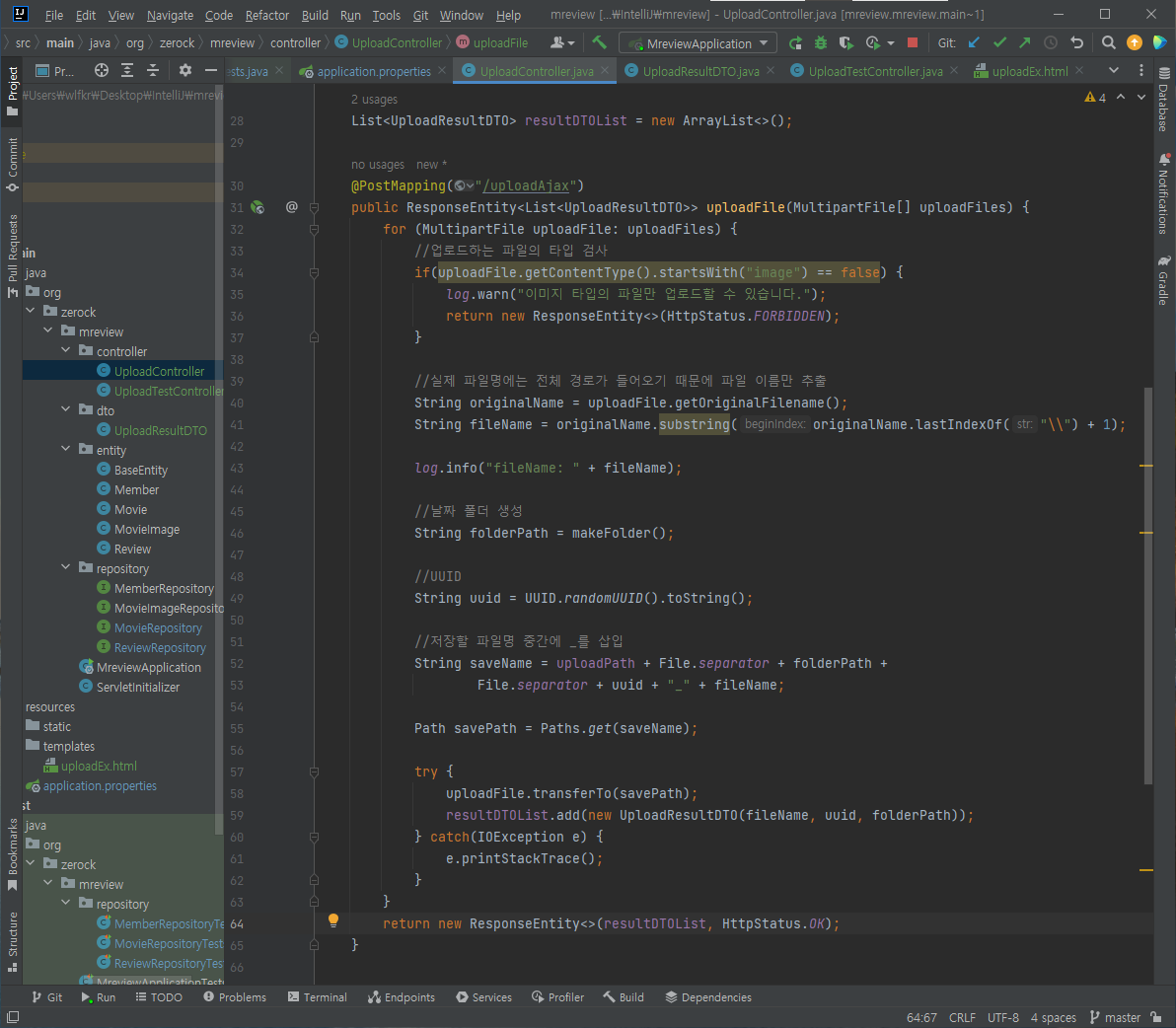Stop the running app with red square
The image size is (1176, 1028).
coord(913,42)
